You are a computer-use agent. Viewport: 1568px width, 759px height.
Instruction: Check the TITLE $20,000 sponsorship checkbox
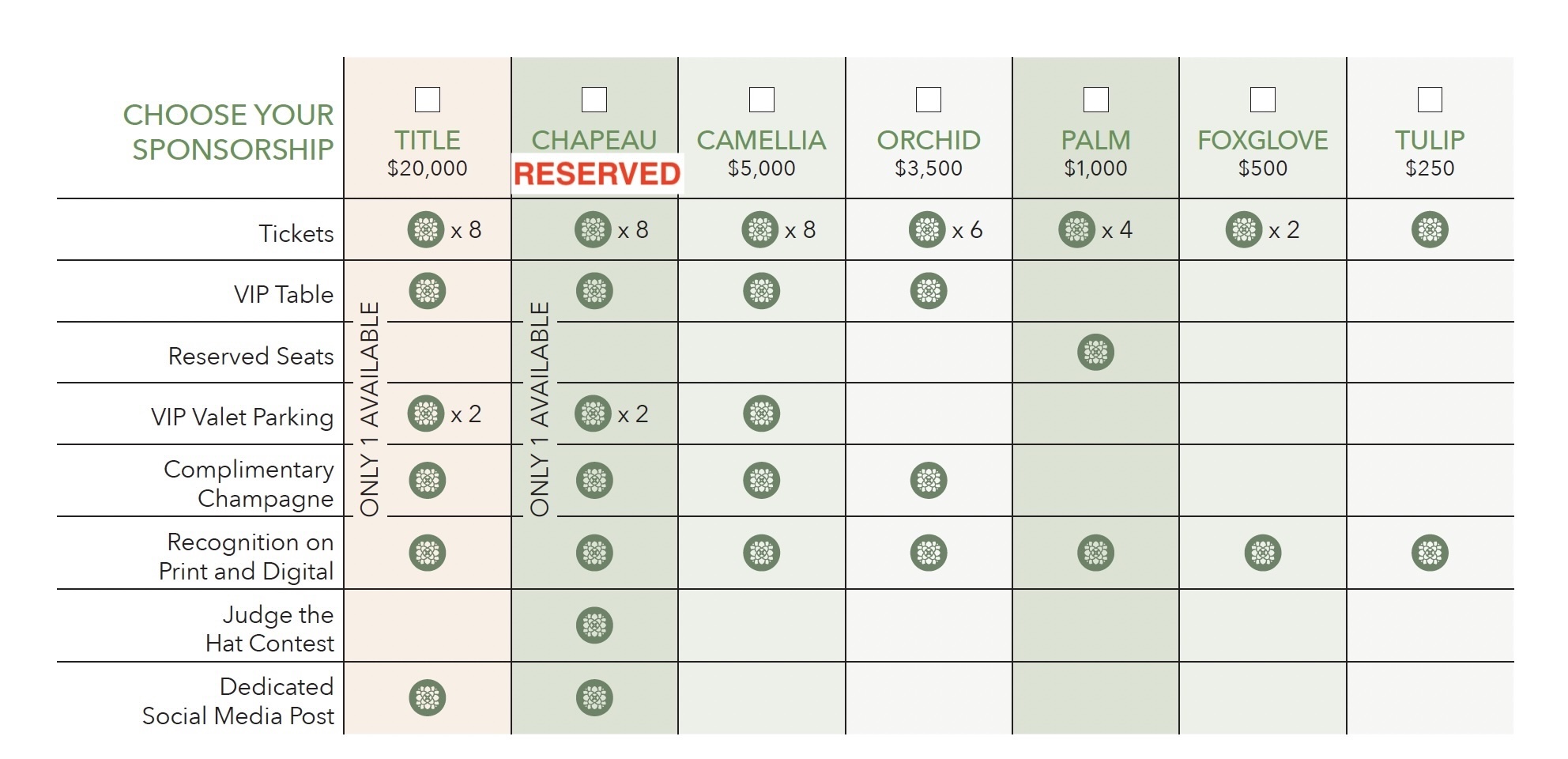[x=428, y=100]
